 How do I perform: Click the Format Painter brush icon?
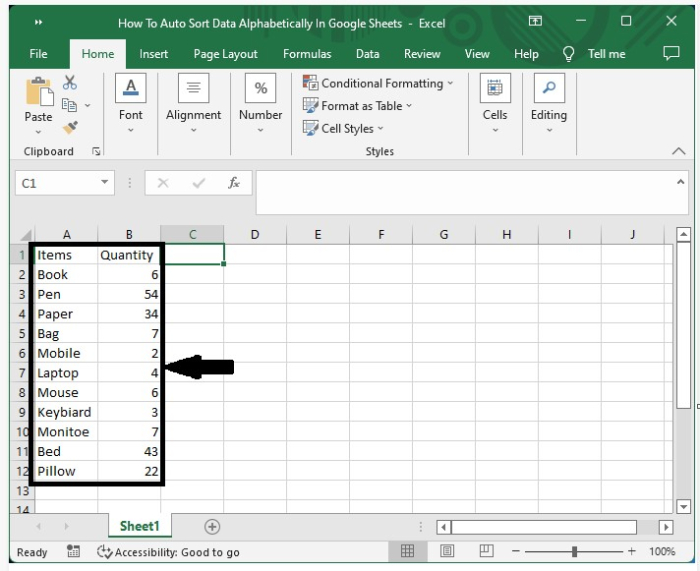coord(70,127)
